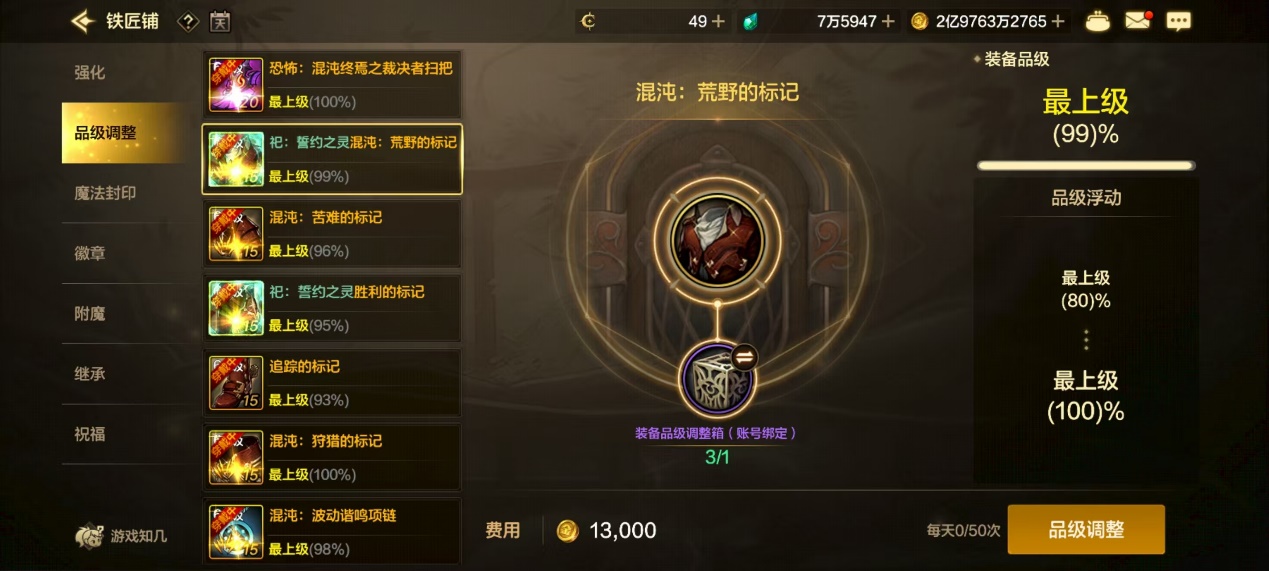Select 恐怖：混沌终焉之裁决者扫把 weapon thumbnail
The image size is (1269, 571).
point(236,85)
